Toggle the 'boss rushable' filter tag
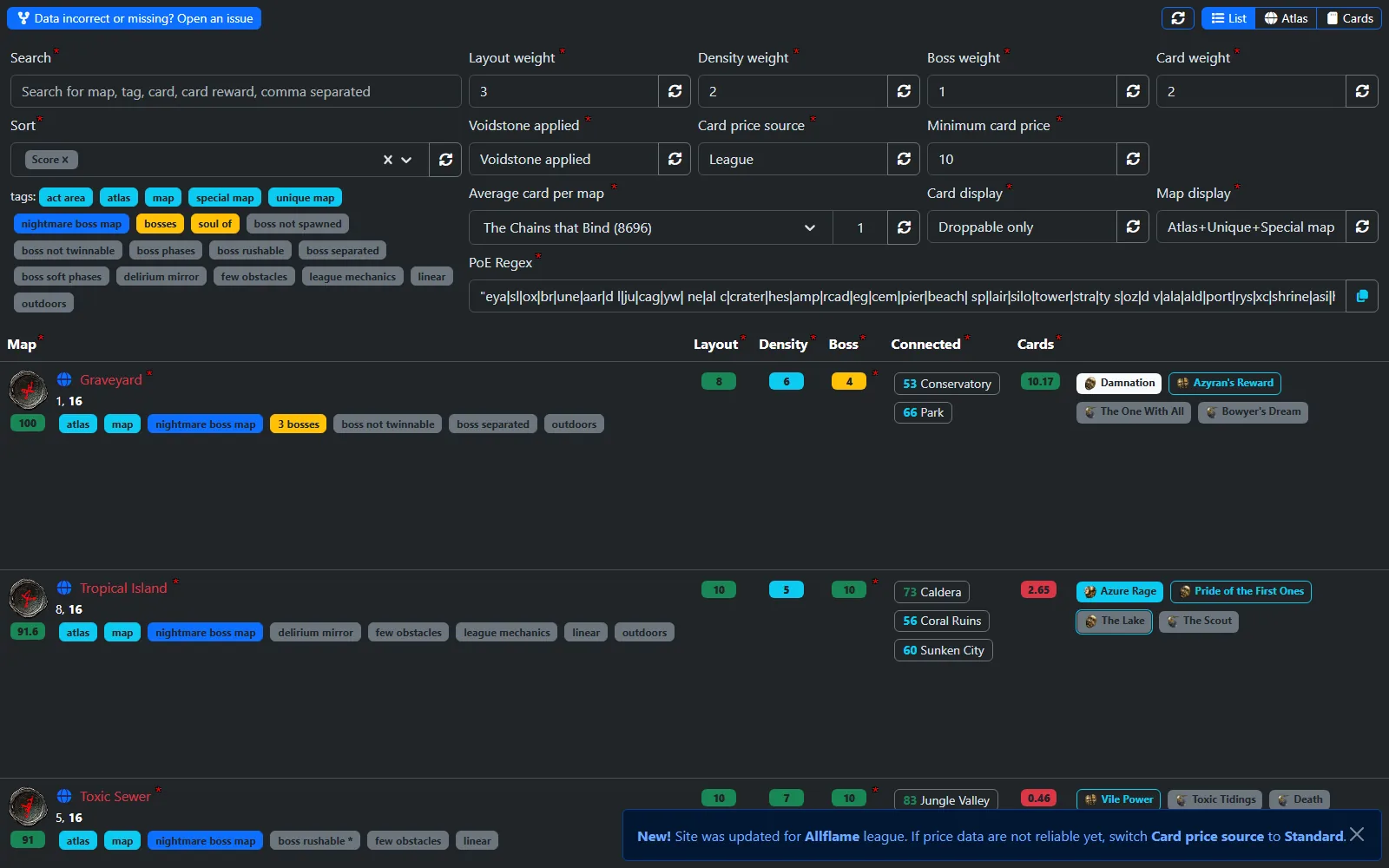The width and height of the screenshot is (1389, 868). [251, 251]
